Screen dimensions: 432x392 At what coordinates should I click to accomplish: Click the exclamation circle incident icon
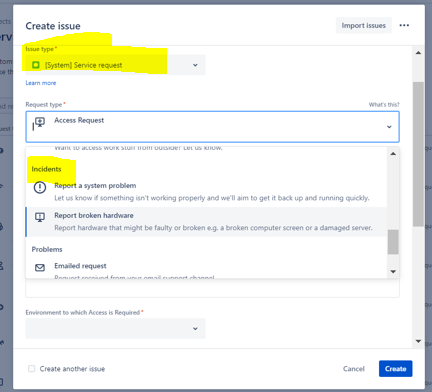pyautogui.click(x=40, y=187)
